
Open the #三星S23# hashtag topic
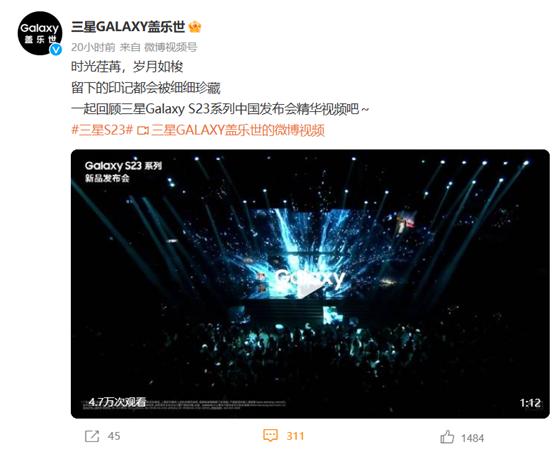(102, 130)
